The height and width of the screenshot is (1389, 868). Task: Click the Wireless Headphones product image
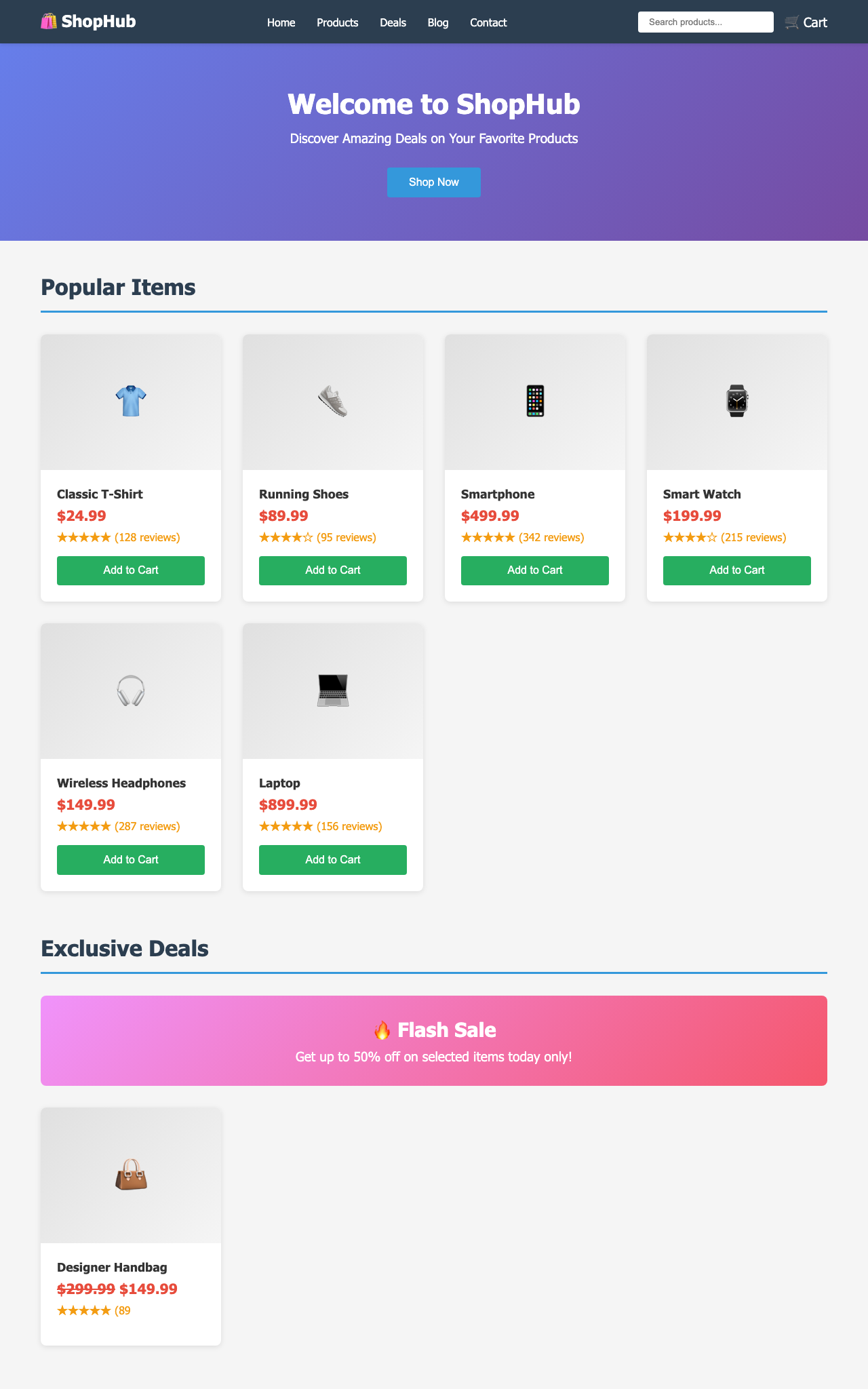pyautogui.click(x=130, y=690)
